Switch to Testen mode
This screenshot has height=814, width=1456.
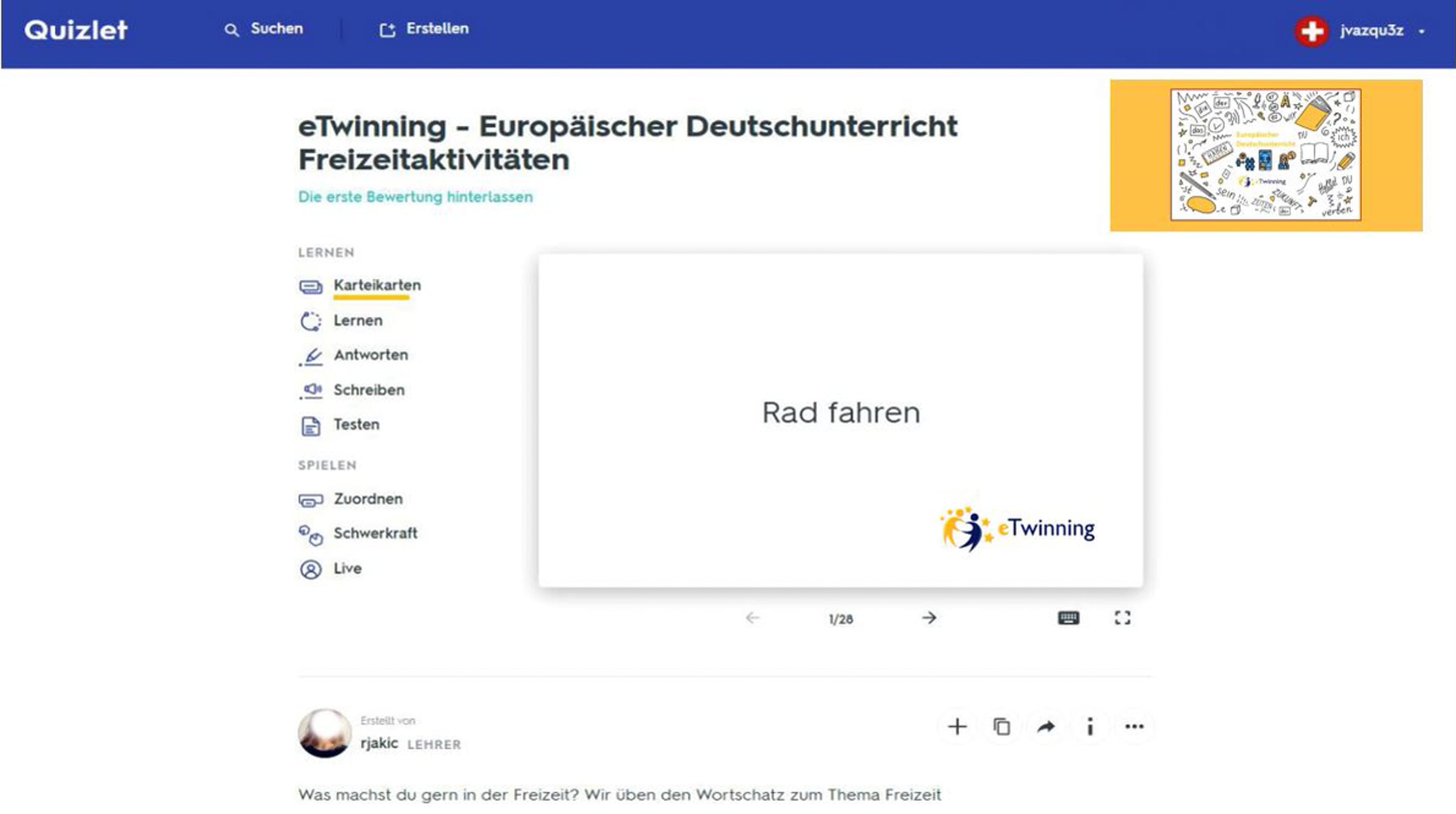coord(356,425)
